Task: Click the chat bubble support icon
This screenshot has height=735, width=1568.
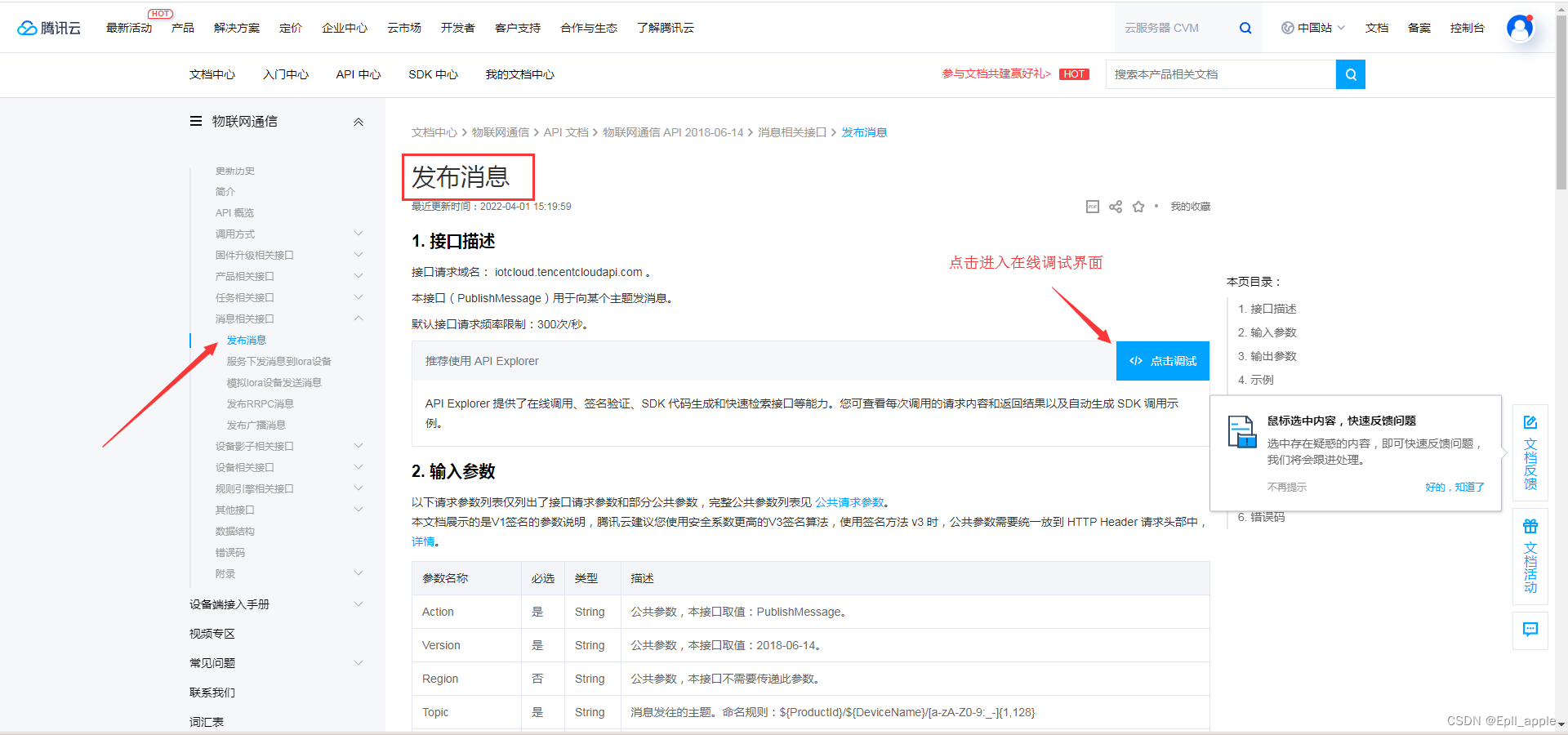Action: coord(1530,629)
